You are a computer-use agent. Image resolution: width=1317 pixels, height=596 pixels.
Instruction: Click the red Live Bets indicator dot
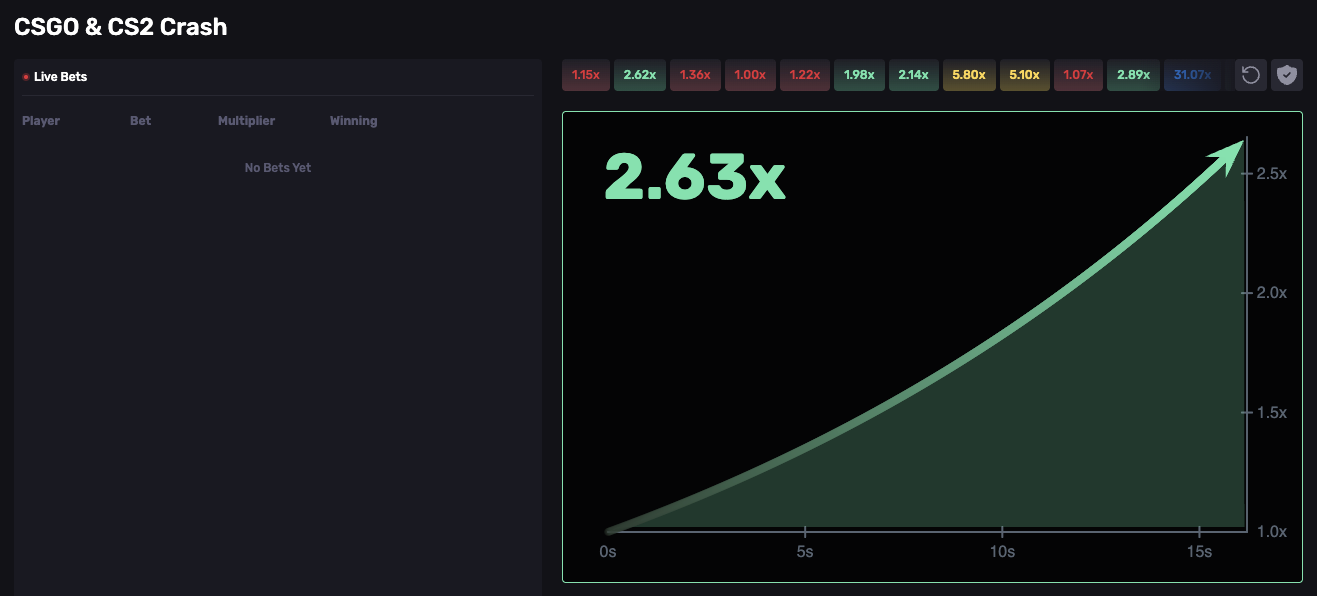pos(26,77)
